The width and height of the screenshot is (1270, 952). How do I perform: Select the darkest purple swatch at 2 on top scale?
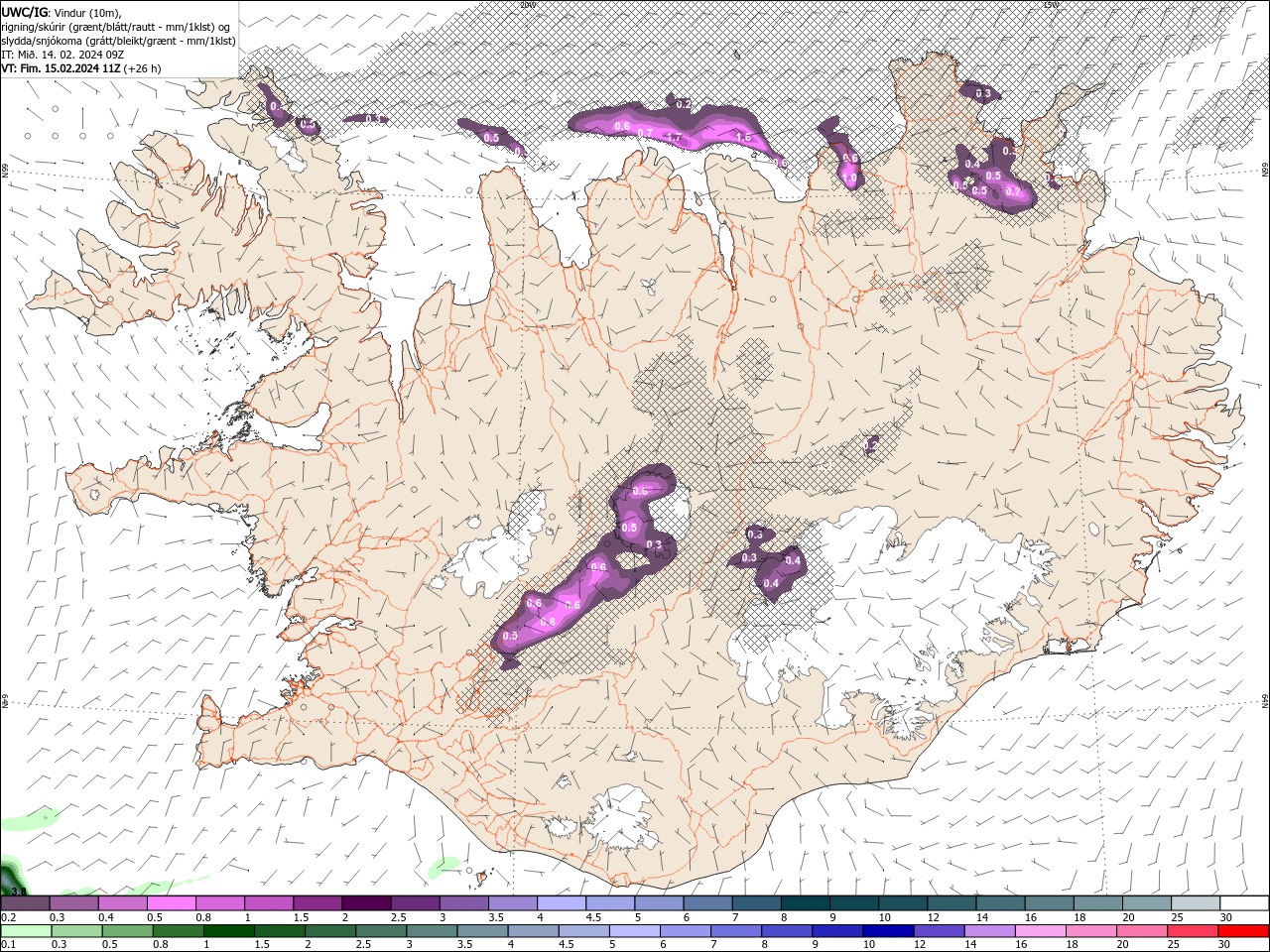click(365, 902)
